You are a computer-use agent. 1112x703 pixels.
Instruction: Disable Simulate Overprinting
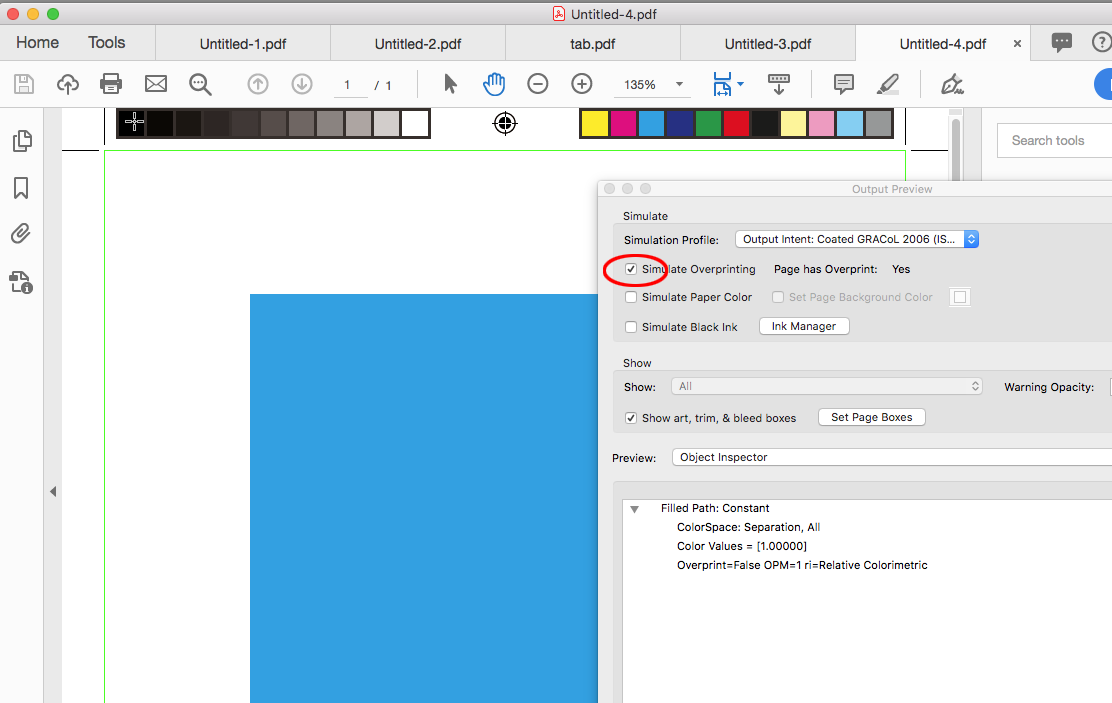point(630,269)
